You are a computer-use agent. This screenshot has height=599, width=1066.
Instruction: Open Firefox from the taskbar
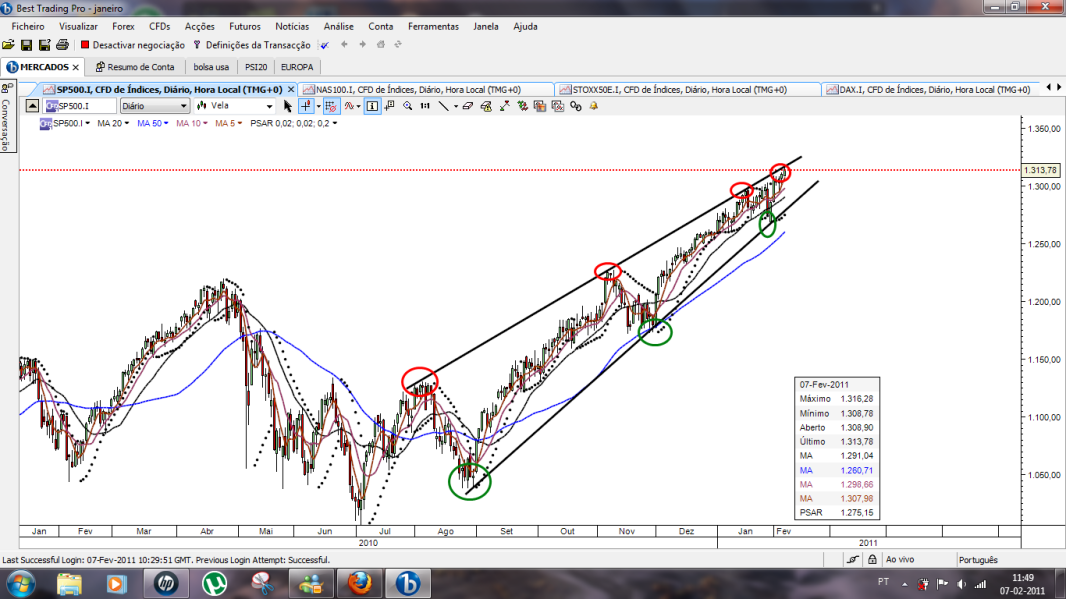click(x=359, y=584)
